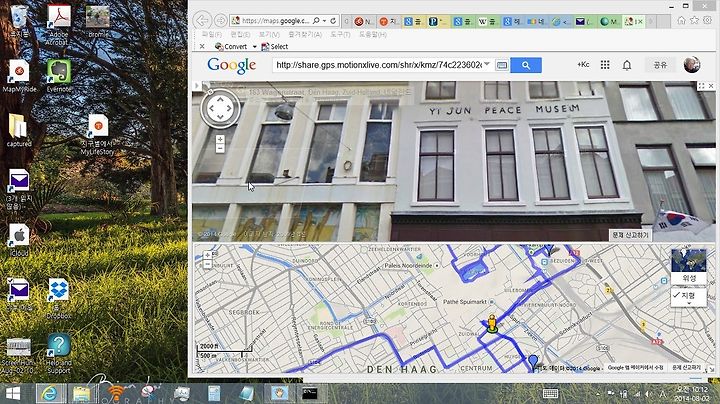Open the Google apps grid icon
Image resolution: width=720 pixels, height=404 pixels.
[x=605, y=65]
